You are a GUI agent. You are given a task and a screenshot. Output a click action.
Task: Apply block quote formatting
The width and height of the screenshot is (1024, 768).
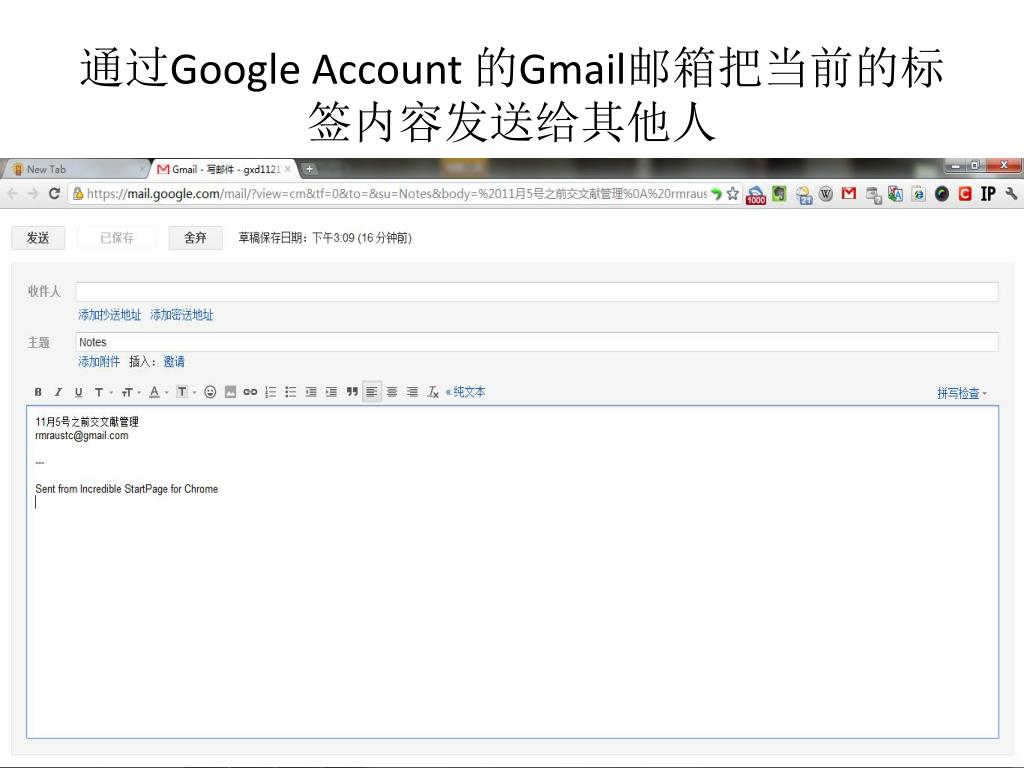coord(352,392)
